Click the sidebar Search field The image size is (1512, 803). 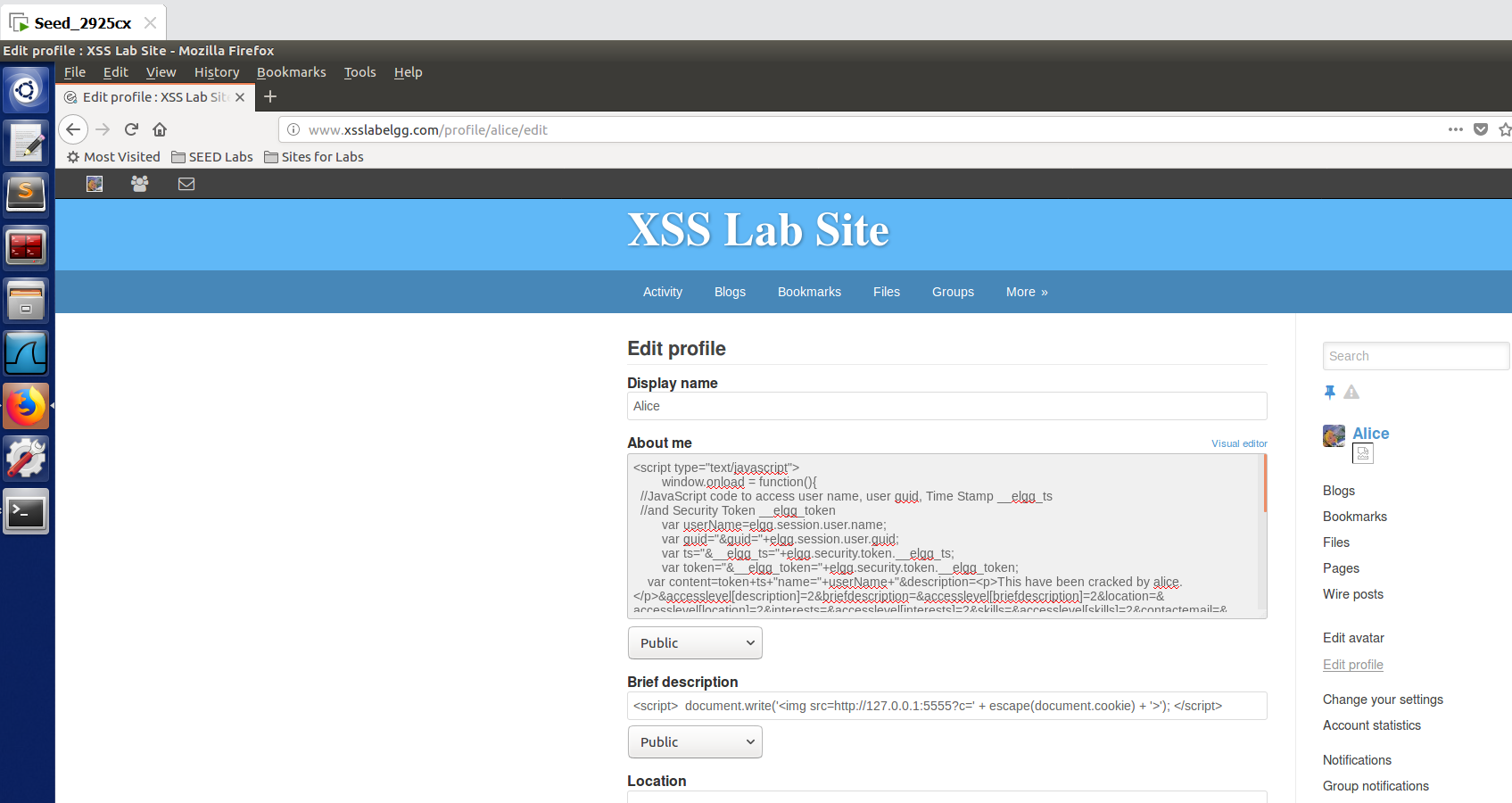(x=1416, y=356)
